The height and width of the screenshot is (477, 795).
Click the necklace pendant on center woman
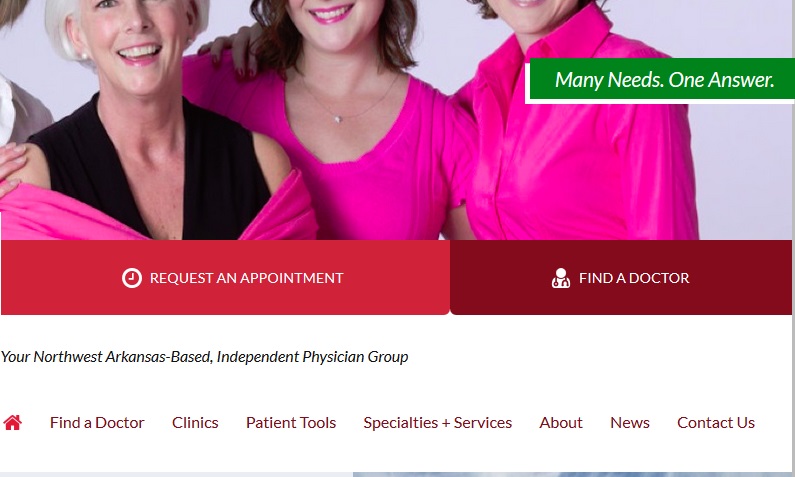339,120
